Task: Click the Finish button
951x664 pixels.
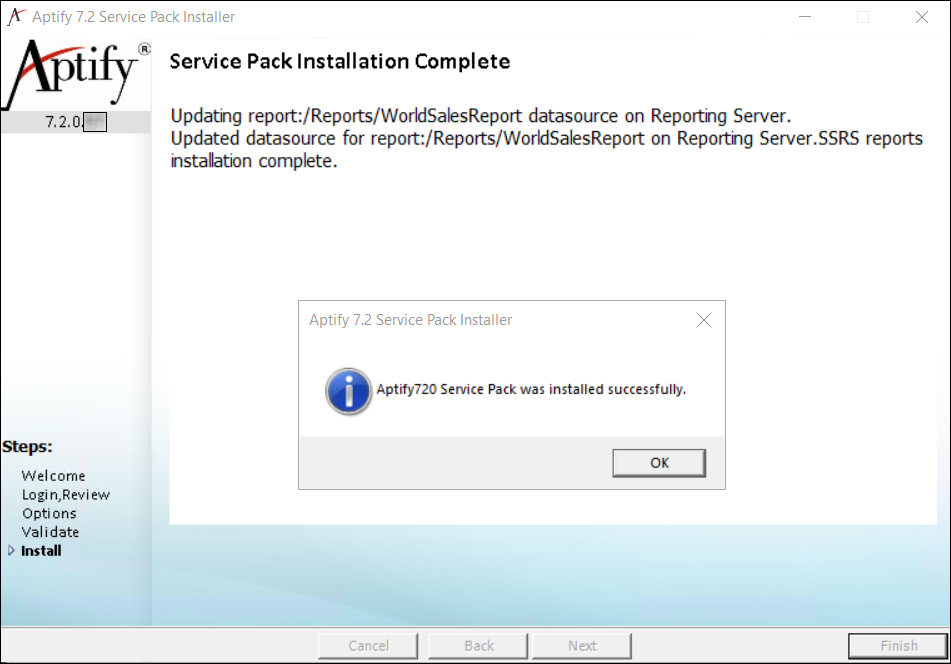Action: click(x=898, y=646)
